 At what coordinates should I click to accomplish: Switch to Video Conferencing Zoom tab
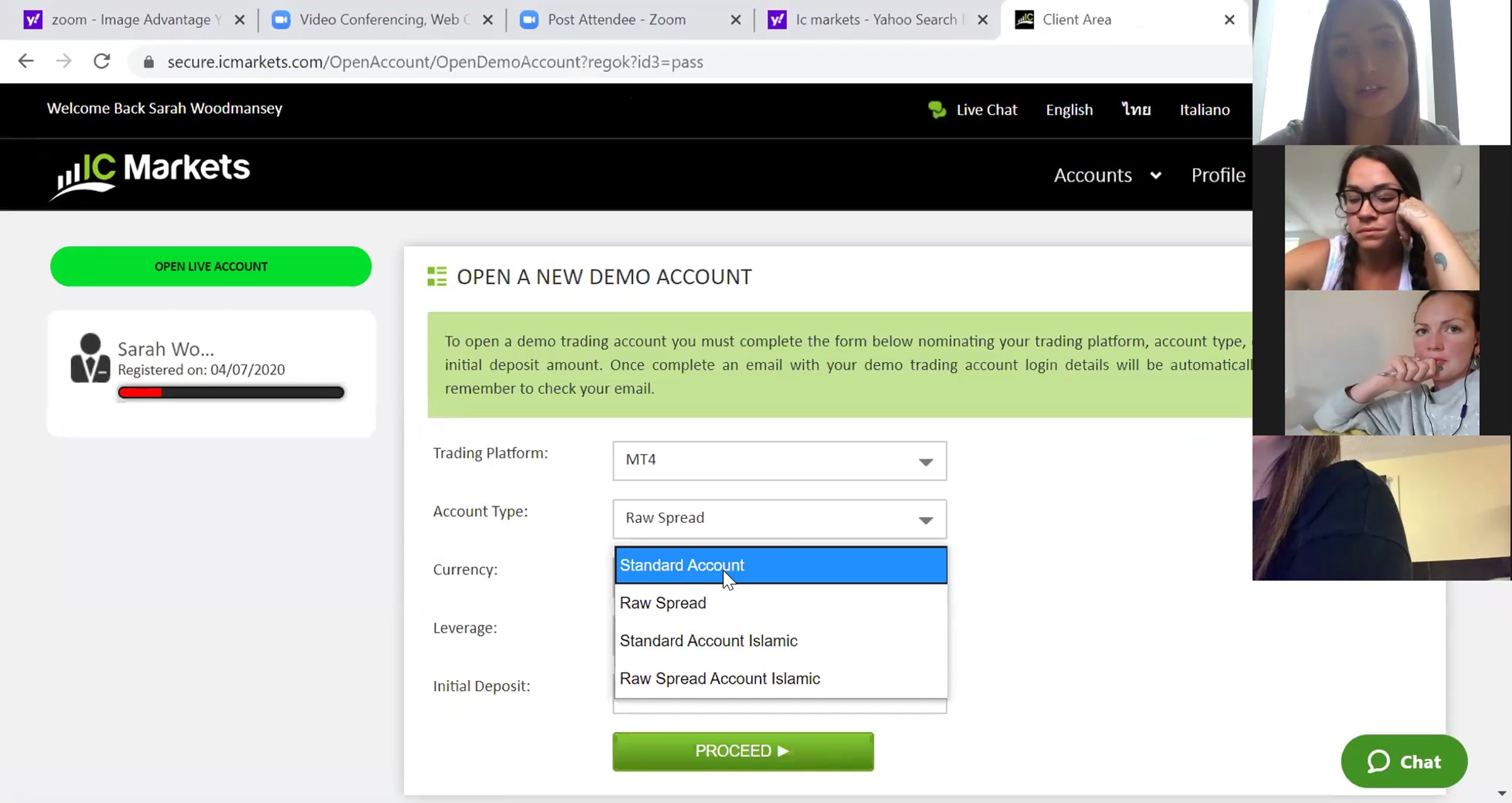coord(378,20)
